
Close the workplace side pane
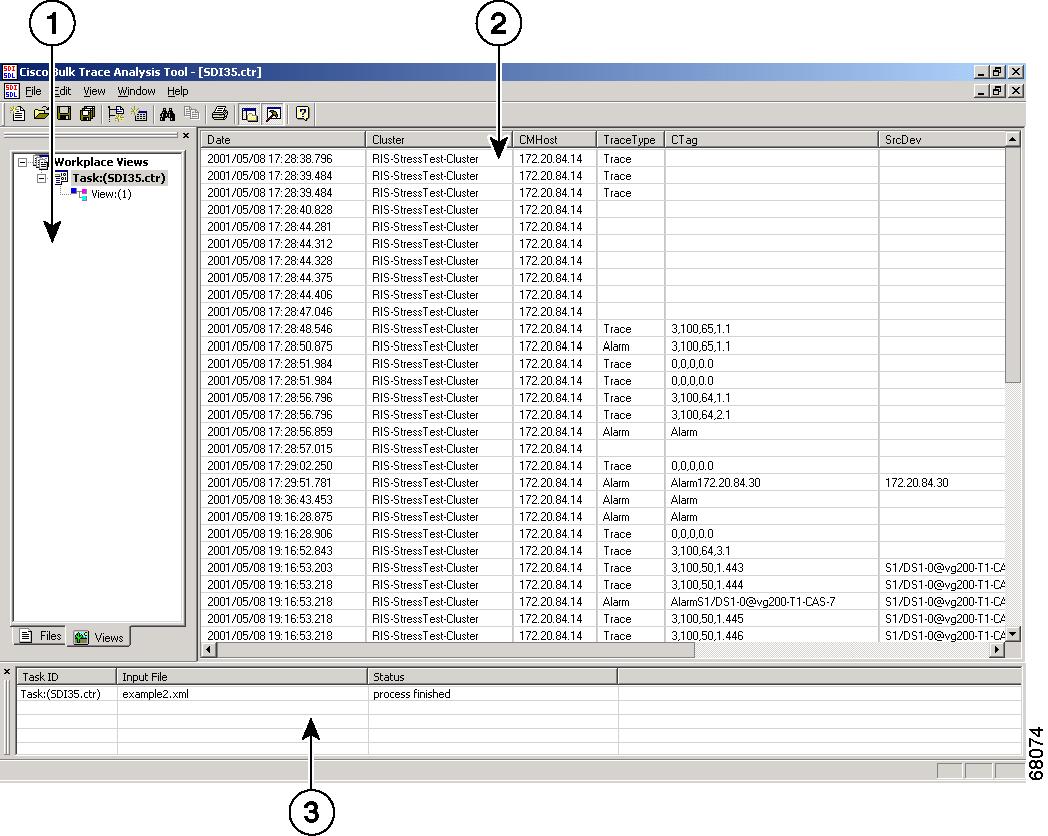coord(186,136)
